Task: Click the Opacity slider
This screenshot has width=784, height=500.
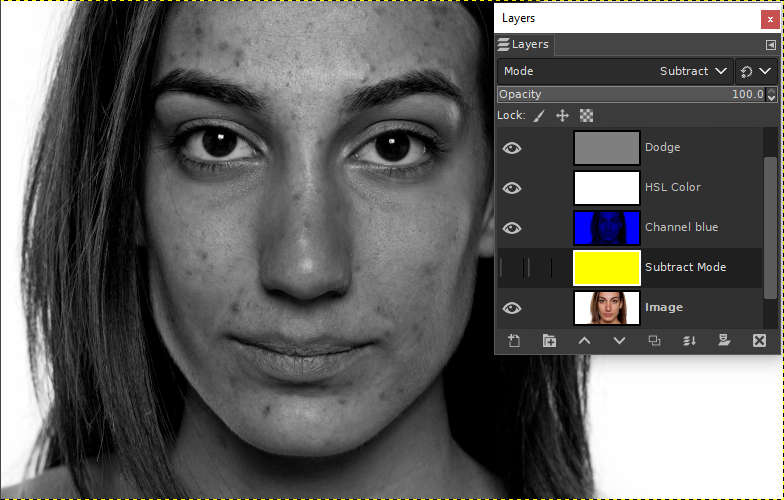Action: click(x=630, y=94)
